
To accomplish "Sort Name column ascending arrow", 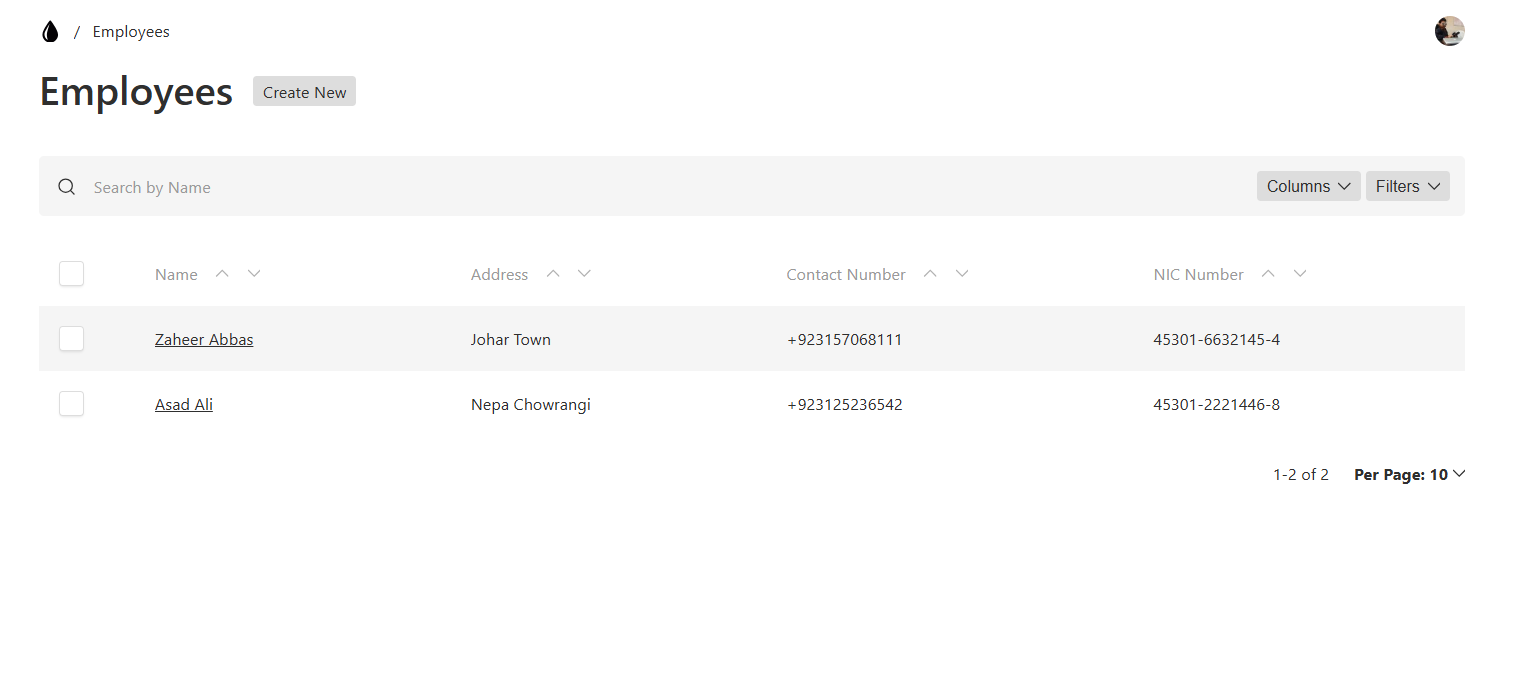I will pos(222,273).
